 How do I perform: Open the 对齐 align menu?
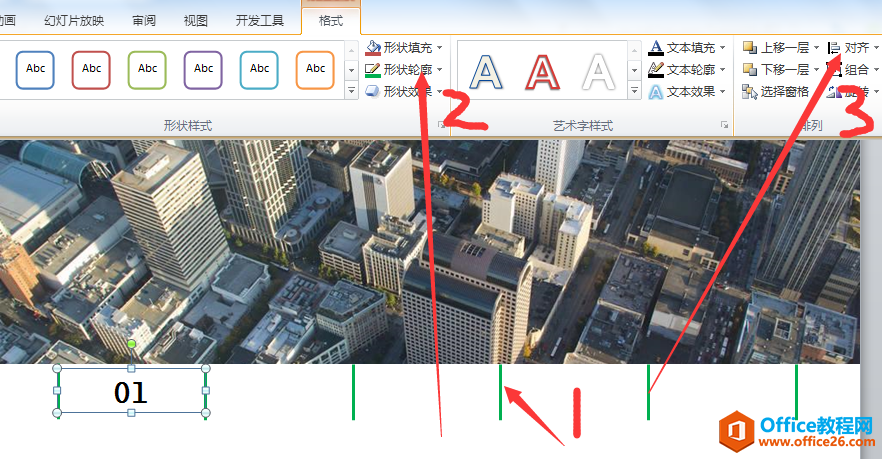coord(852,48)
